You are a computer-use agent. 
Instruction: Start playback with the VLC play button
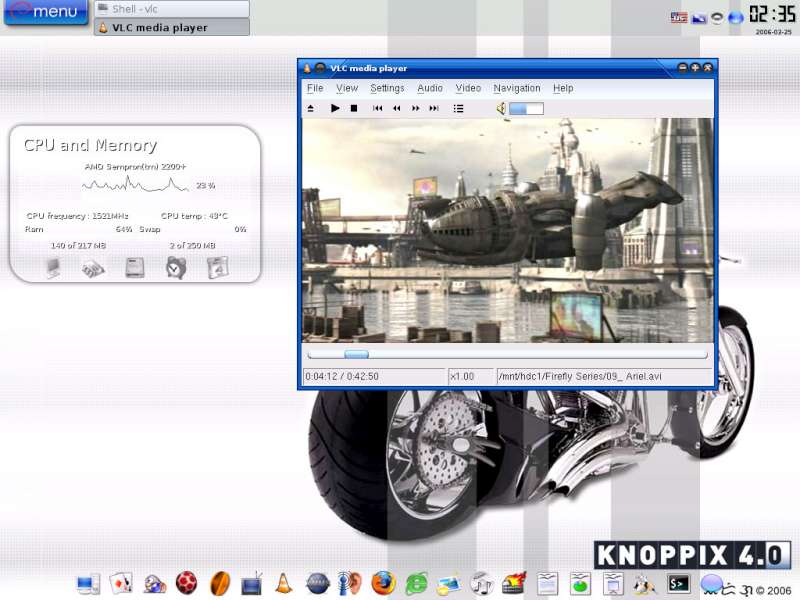(x=335, y=108)
